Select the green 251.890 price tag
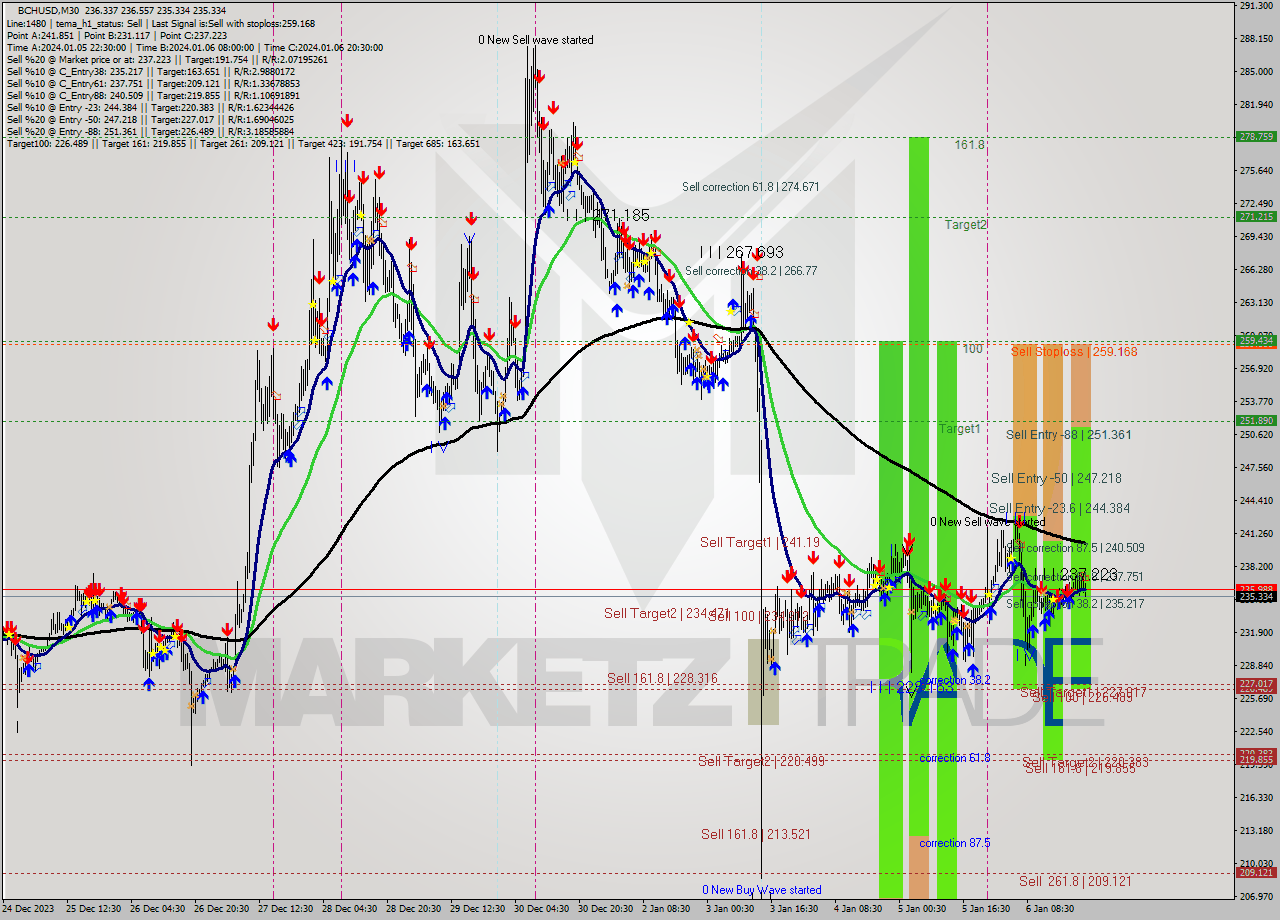This screenshot has height=920, width=1280. 1256,421
